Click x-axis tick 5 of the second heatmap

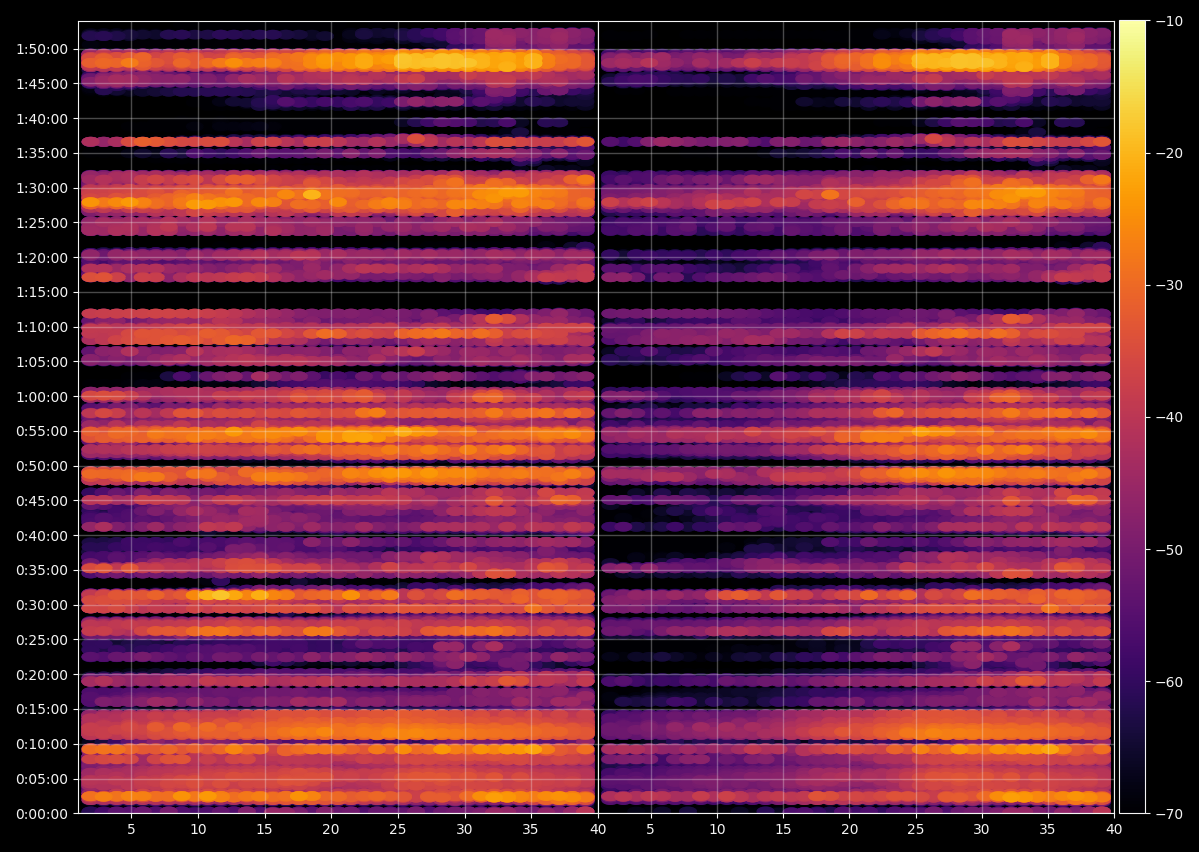tap(651, 829)
